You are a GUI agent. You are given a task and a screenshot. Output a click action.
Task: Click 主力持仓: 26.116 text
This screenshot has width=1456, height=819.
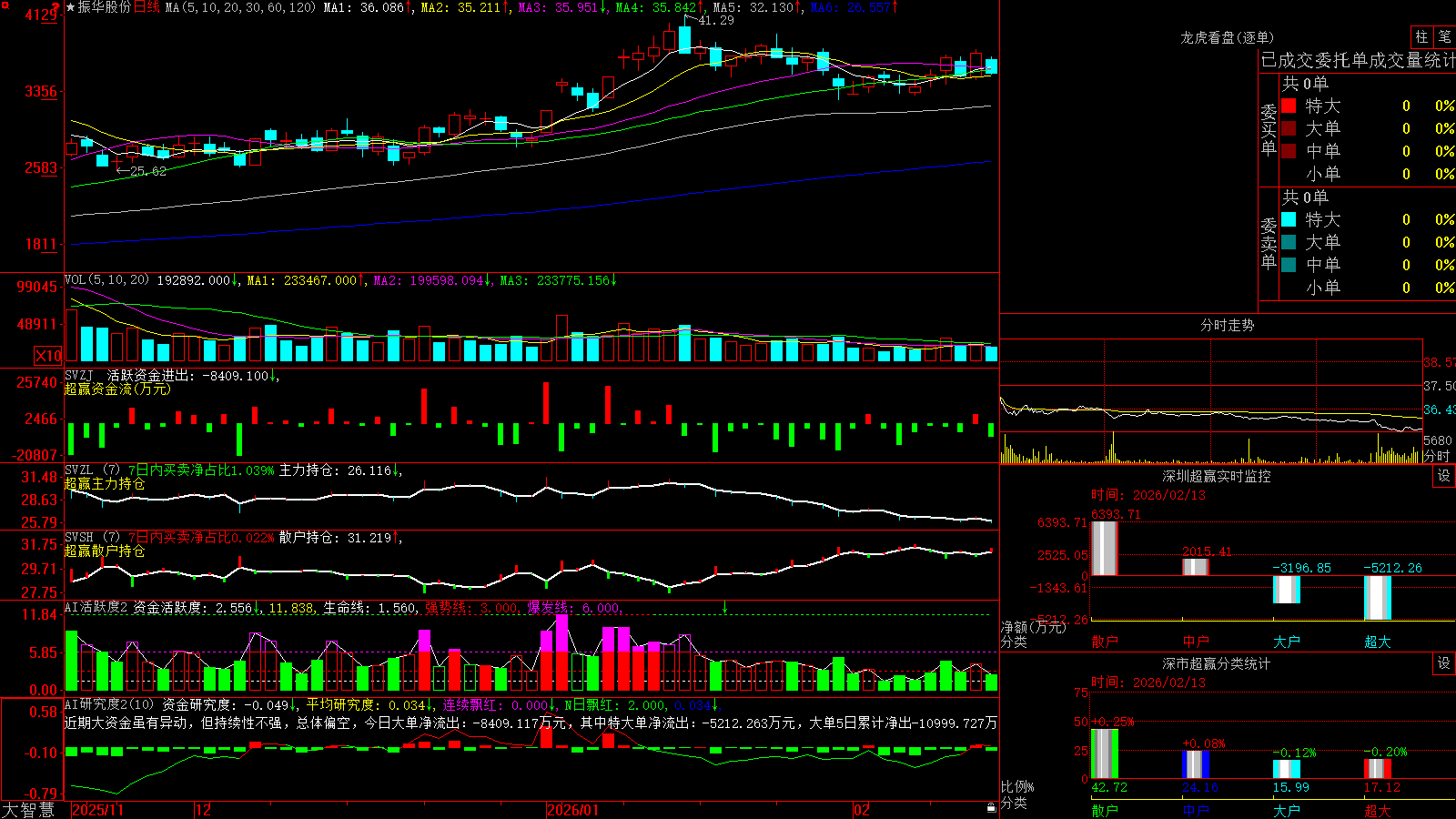(x=335, y=470)
